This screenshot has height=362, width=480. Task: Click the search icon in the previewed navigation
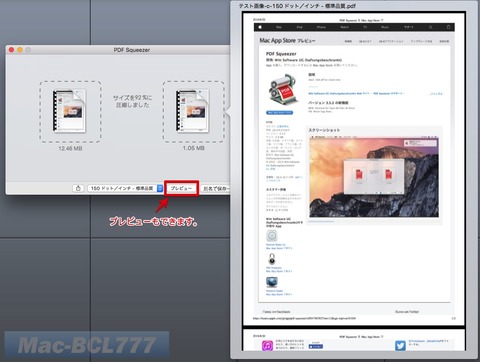(431, 27)
